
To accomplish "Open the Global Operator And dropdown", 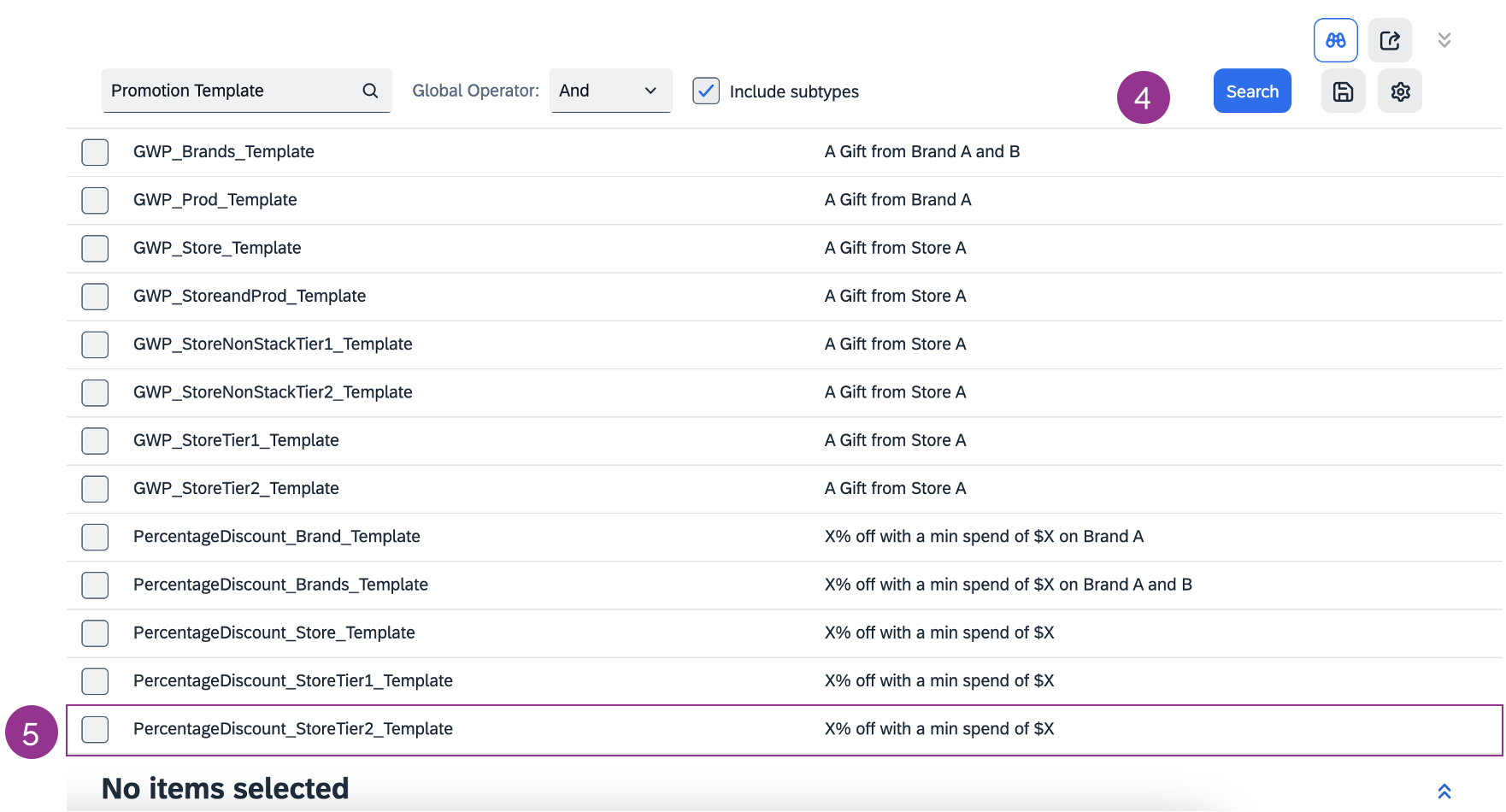I will [x=610, y=91].
